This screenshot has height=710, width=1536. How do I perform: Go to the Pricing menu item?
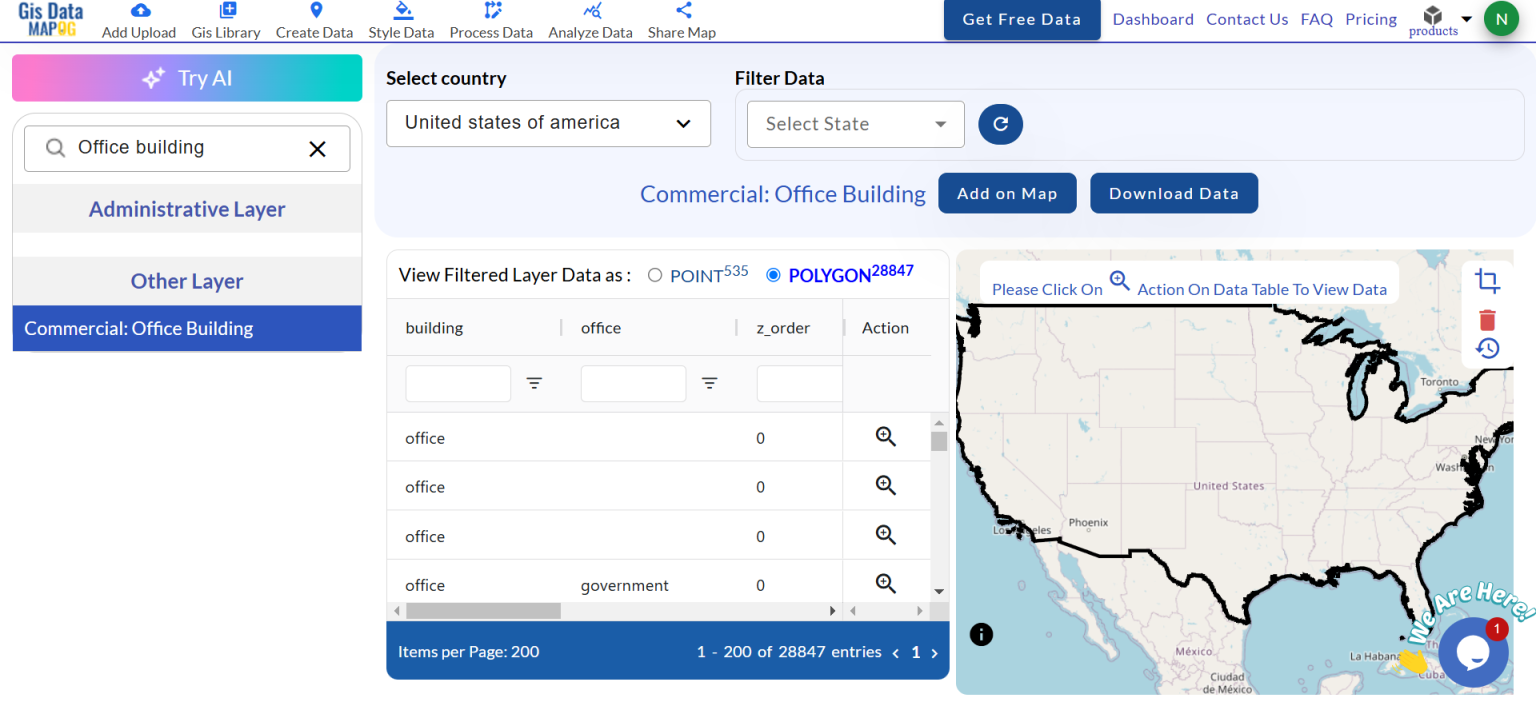click(1370, 18)
